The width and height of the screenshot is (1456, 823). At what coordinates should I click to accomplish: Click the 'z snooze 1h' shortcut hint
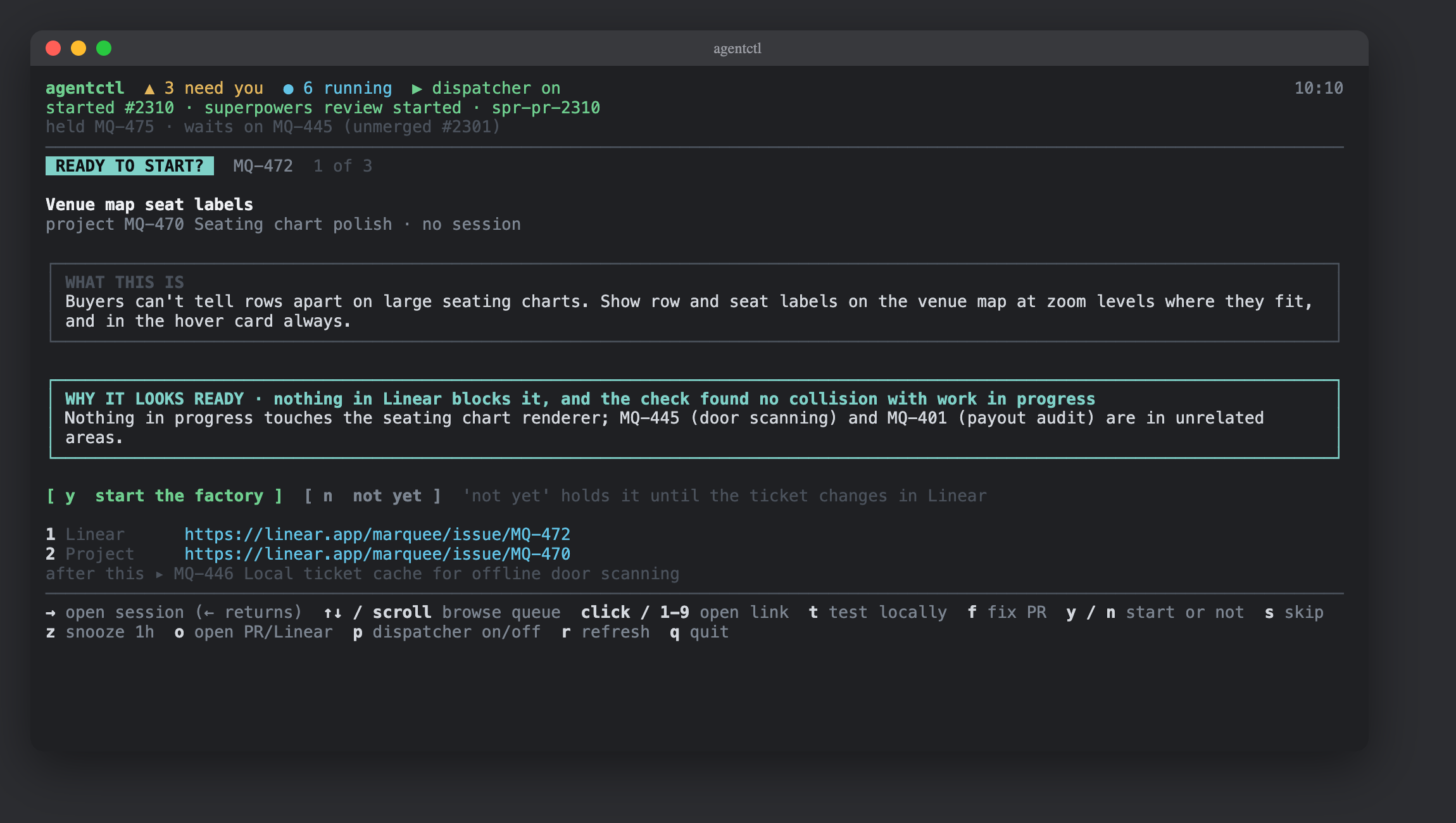coord(100,632)
